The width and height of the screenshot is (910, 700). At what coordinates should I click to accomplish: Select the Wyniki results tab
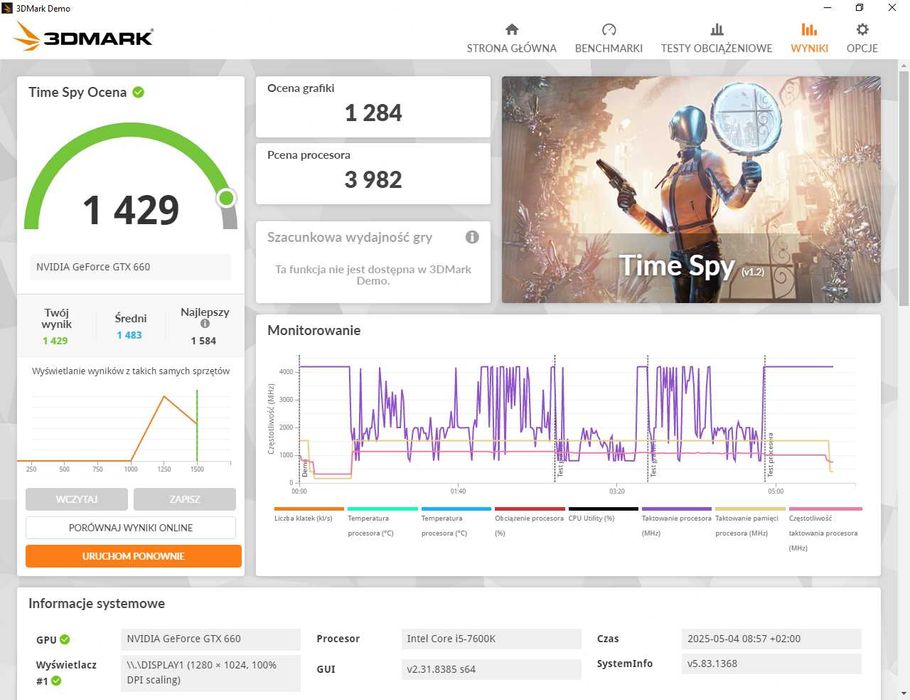(x=809, y=38)
